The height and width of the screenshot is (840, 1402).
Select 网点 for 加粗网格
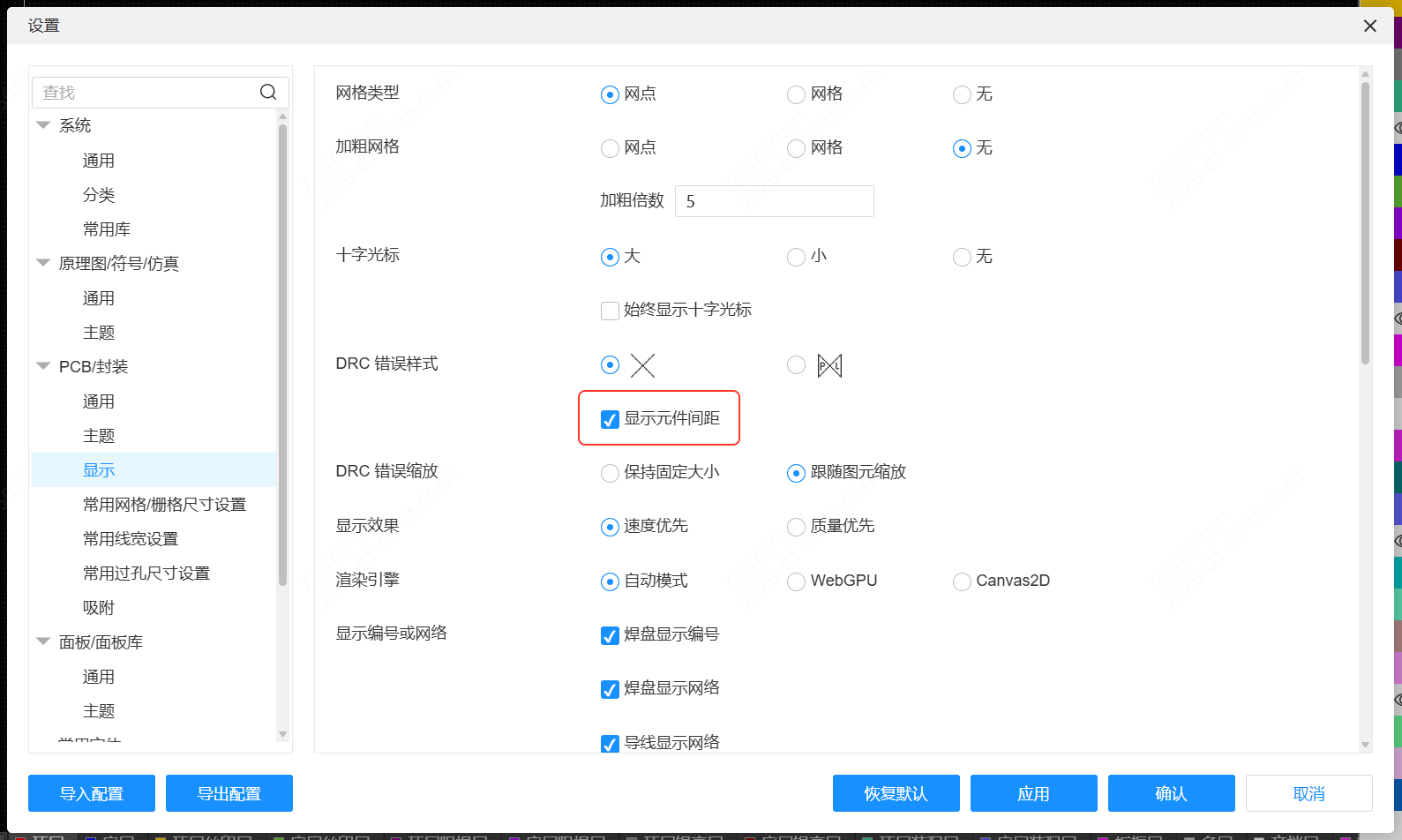click(x=610, y=148)
